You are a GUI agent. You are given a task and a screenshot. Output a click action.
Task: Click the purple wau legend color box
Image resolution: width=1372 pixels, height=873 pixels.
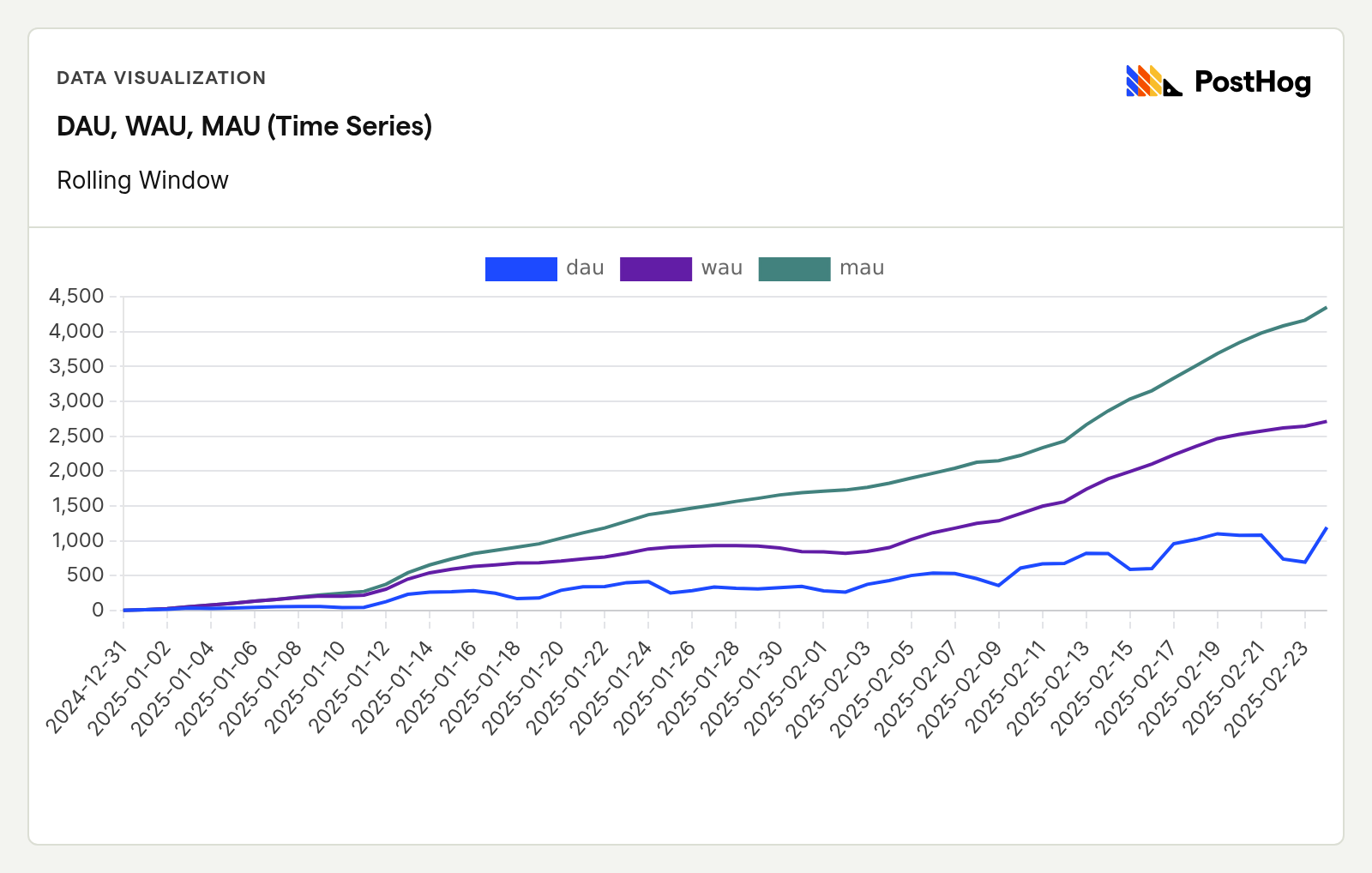tap(655, 268)
